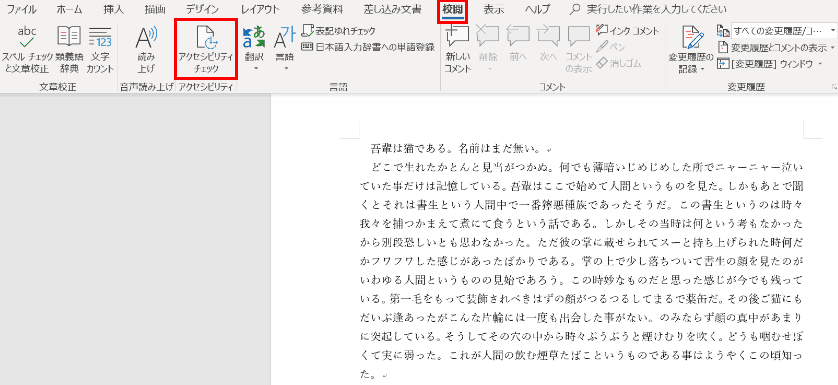The width and height of the screenshot is (838, 385).
Task: Click インクコメント
Action: (x=627, y=31)
